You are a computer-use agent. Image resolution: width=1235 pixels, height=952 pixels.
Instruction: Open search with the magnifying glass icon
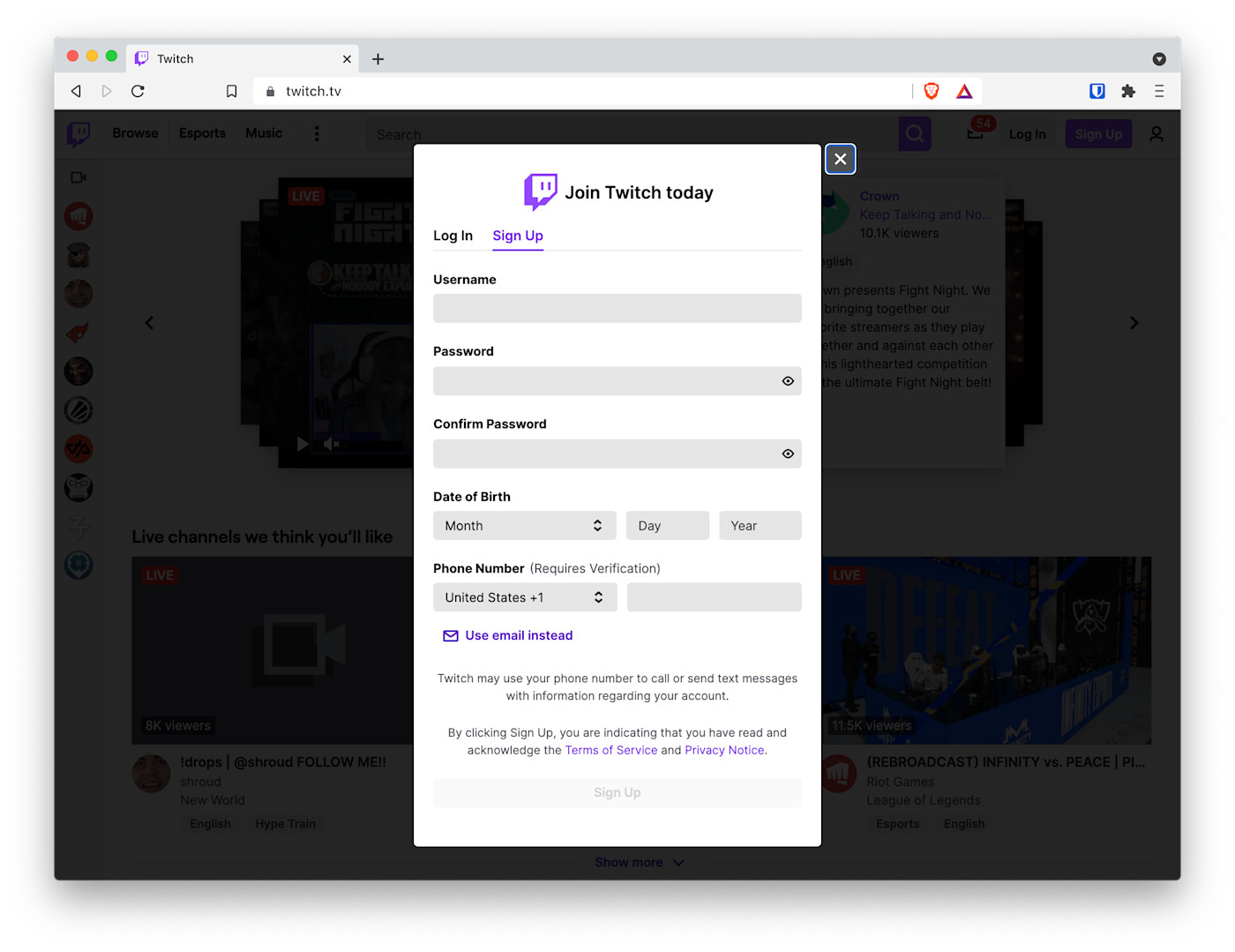pyautogui.click(x=914, y=133)
